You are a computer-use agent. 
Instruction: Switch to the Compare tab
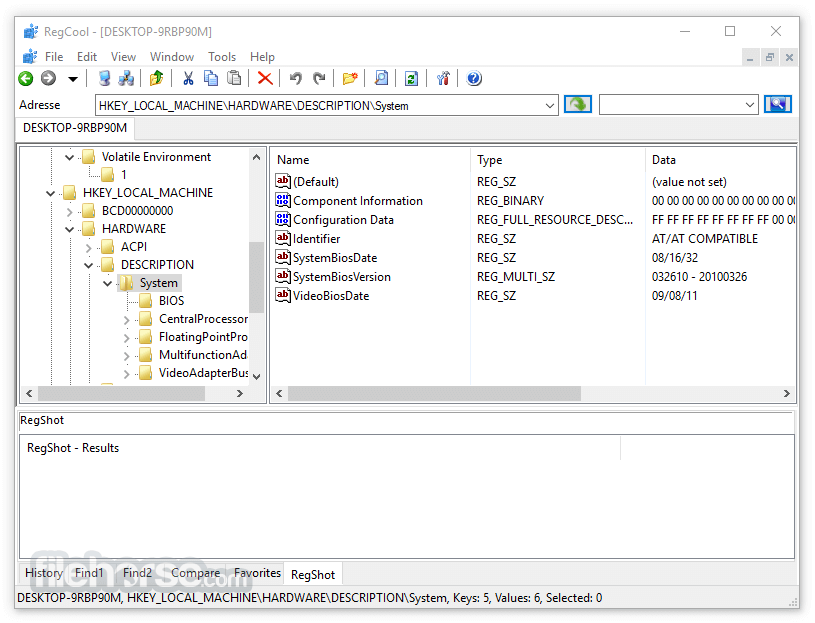point(195,573)
